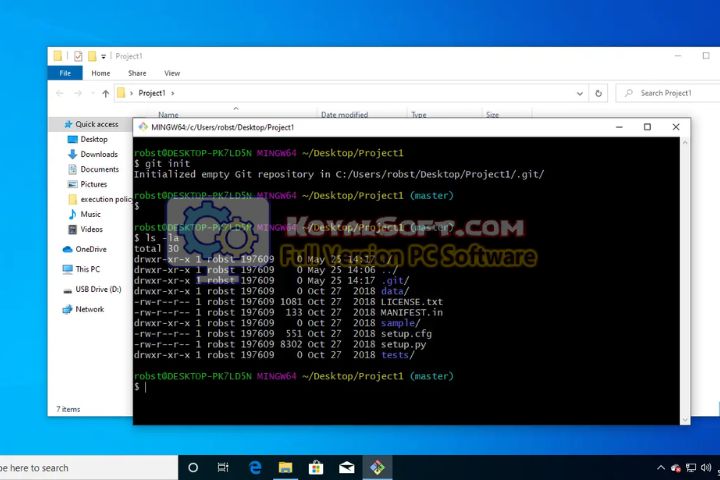The height and width of the screenshot is (480, 720).
Task: Click setup.py in terminal output
Action: 403,344
